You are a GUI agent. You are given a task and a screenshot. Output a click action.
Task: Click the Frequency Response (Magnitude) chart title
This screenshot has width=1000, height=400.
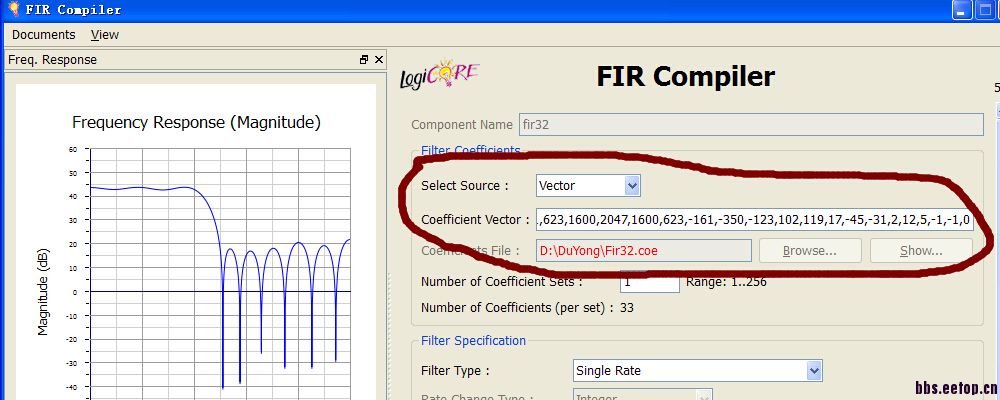click(x=196, y=122)
